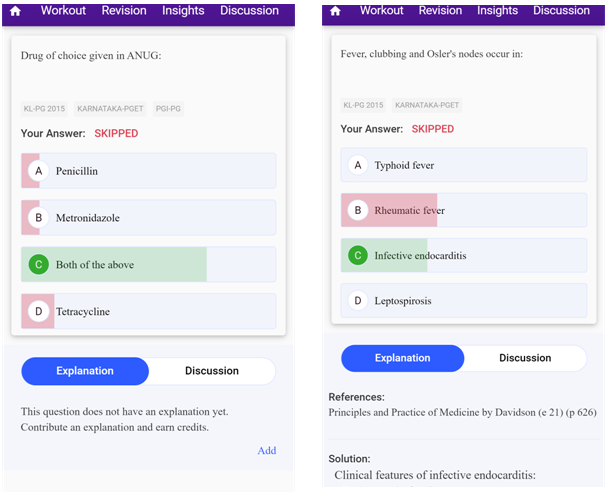Click KL-PG 2015 tag in left panel

44,109
